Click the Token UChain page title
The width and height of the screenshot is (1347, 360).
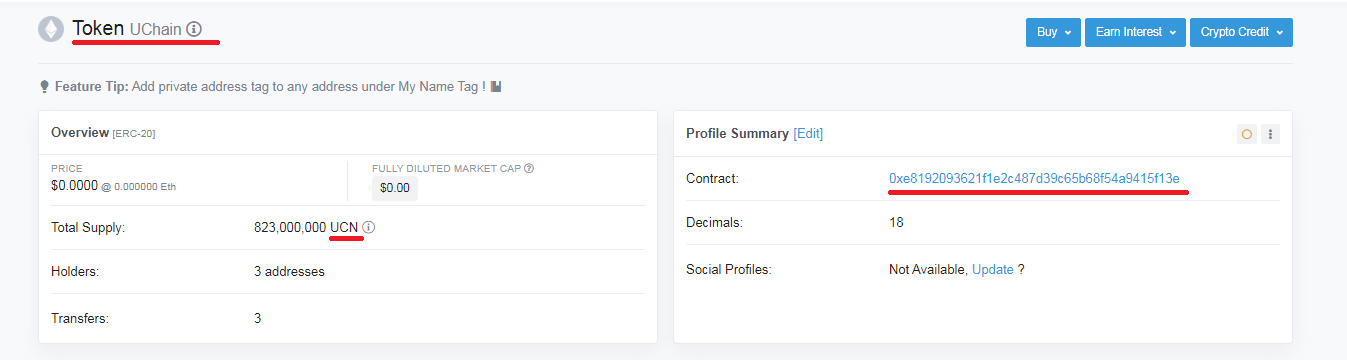click(127, 30)
